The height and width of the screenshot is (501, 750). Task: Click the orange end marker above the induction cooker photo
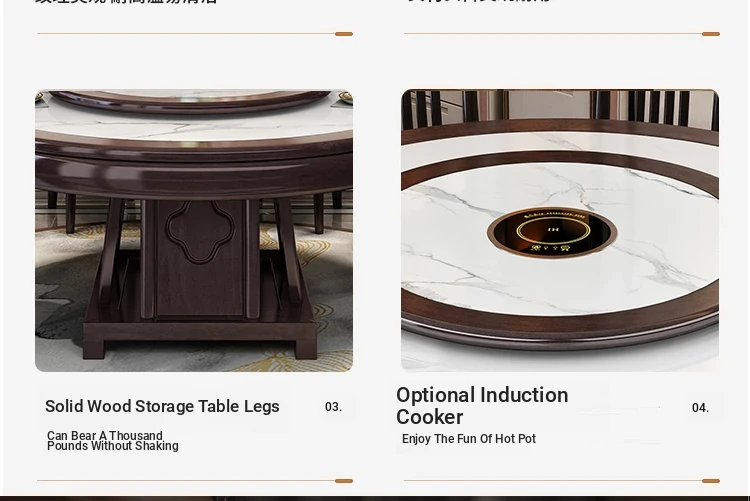tap(711, 34)
